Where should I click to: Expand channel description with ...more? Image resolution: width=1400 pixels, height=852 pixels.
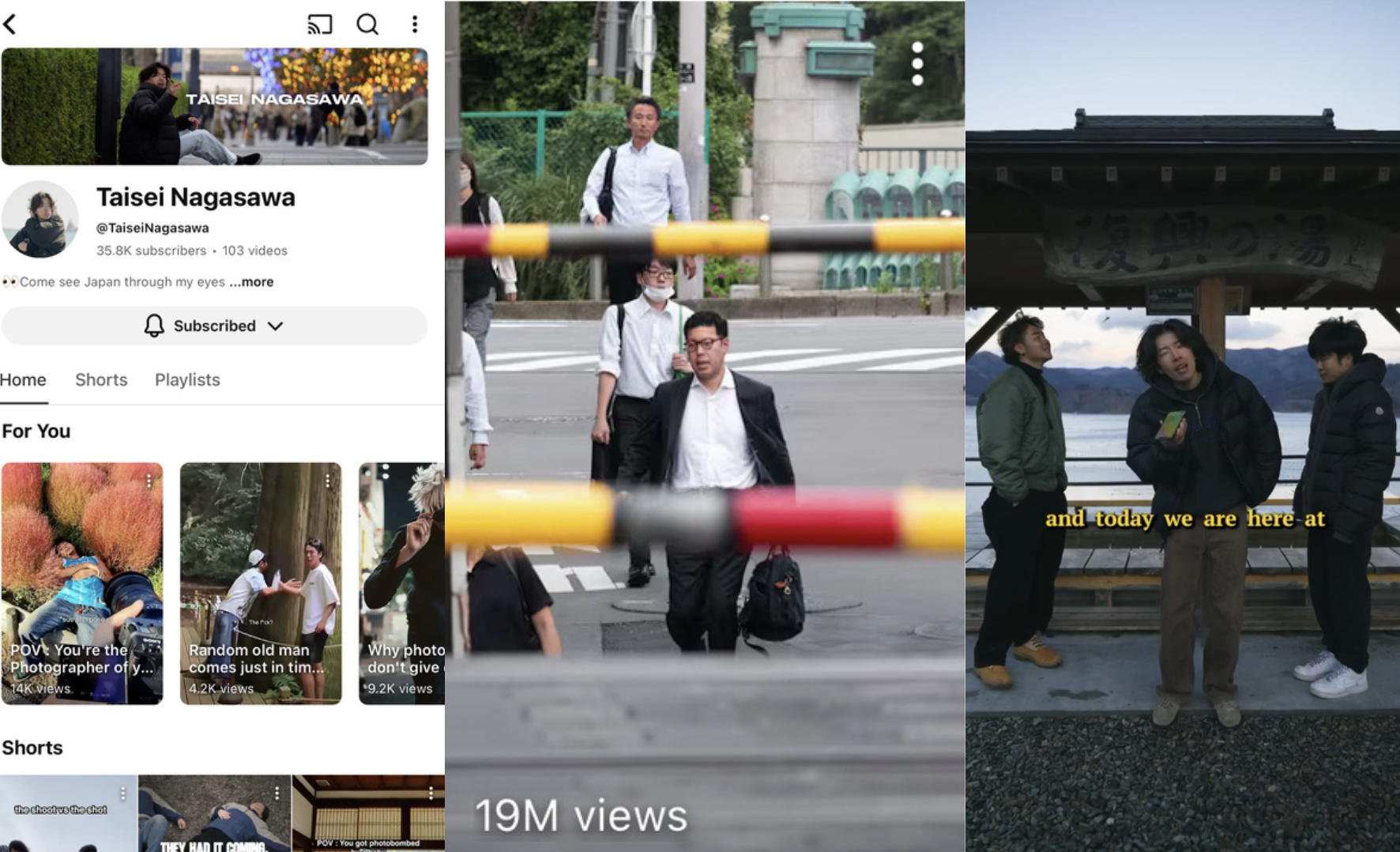point(252,282)
